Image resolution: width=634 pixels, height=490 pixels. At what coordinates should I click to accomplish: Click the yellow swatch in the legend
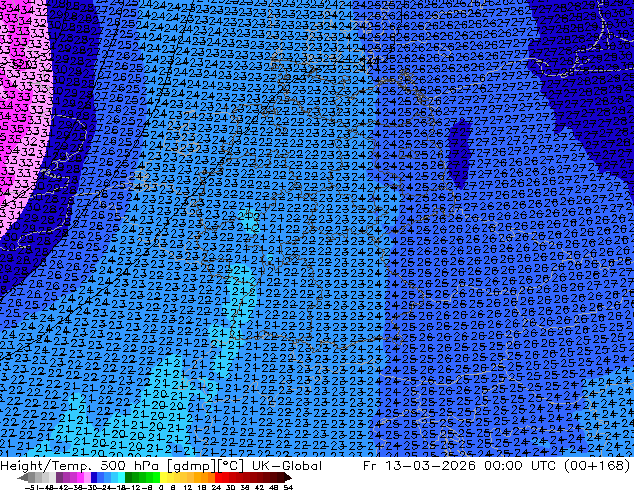(x=163, y=477)
